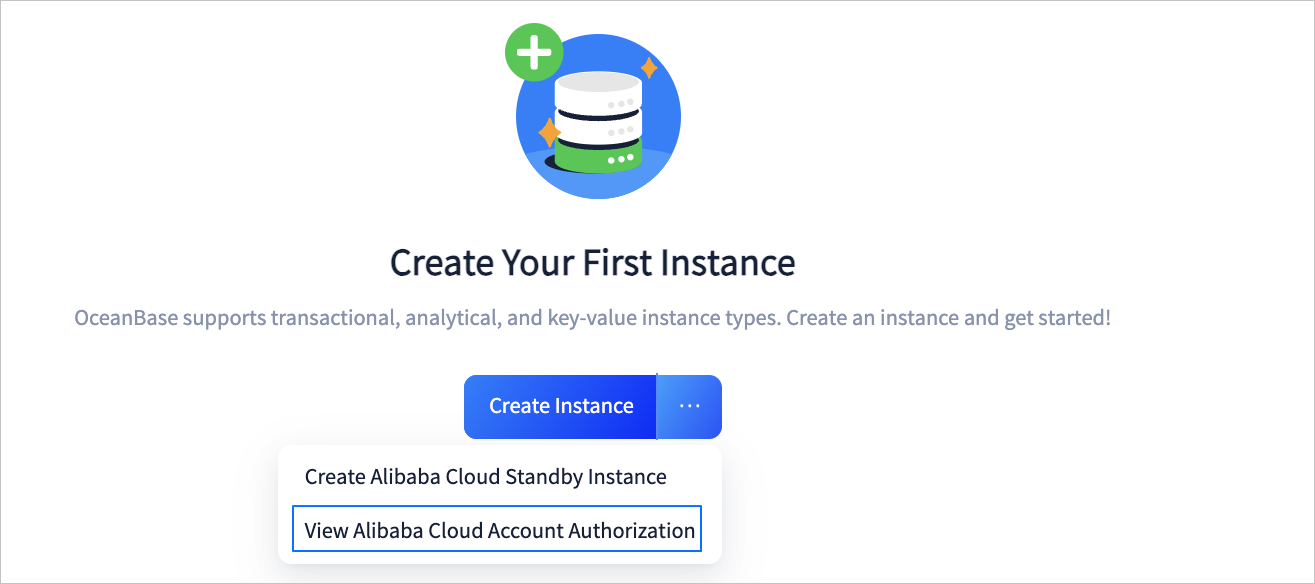Click the stacked database illustration
The image size is (1315, 584).
tap(597, 122)
